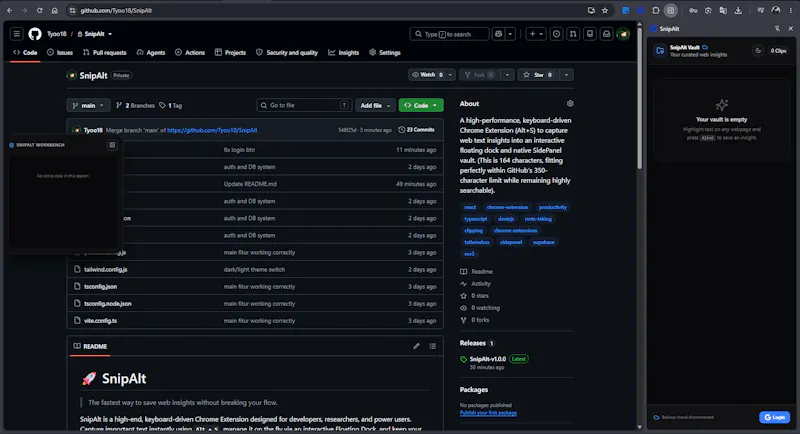This screenshot has width=800, height=434.
Task: Expand the main branch dropdown
Action: pos(88,106)
